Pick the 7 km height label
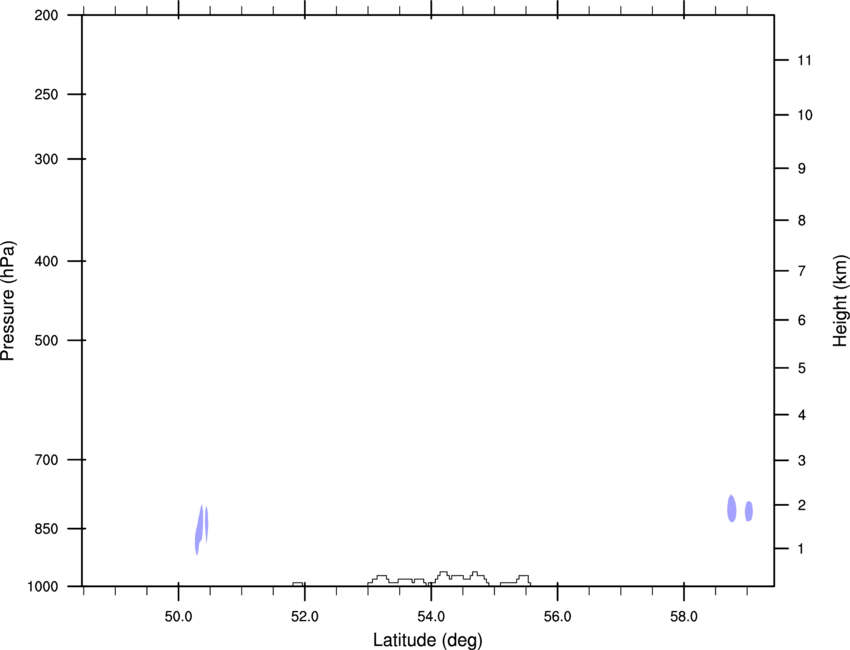 [x=802, y=271]
